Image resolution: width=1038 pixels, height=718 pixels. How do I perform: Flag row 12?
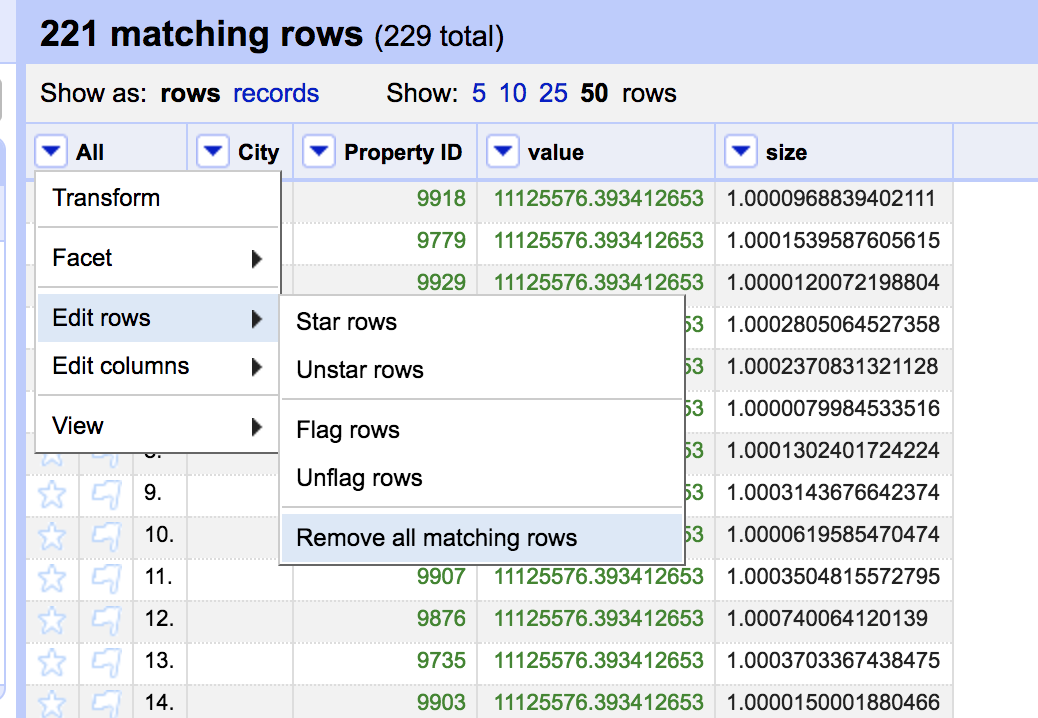pos(106,619)
